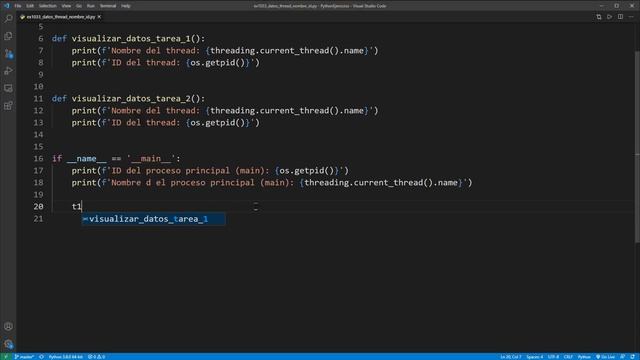Click Ln 20, Col 7 cursor position
The image size is (640, 360).
(x=511, y=357)
